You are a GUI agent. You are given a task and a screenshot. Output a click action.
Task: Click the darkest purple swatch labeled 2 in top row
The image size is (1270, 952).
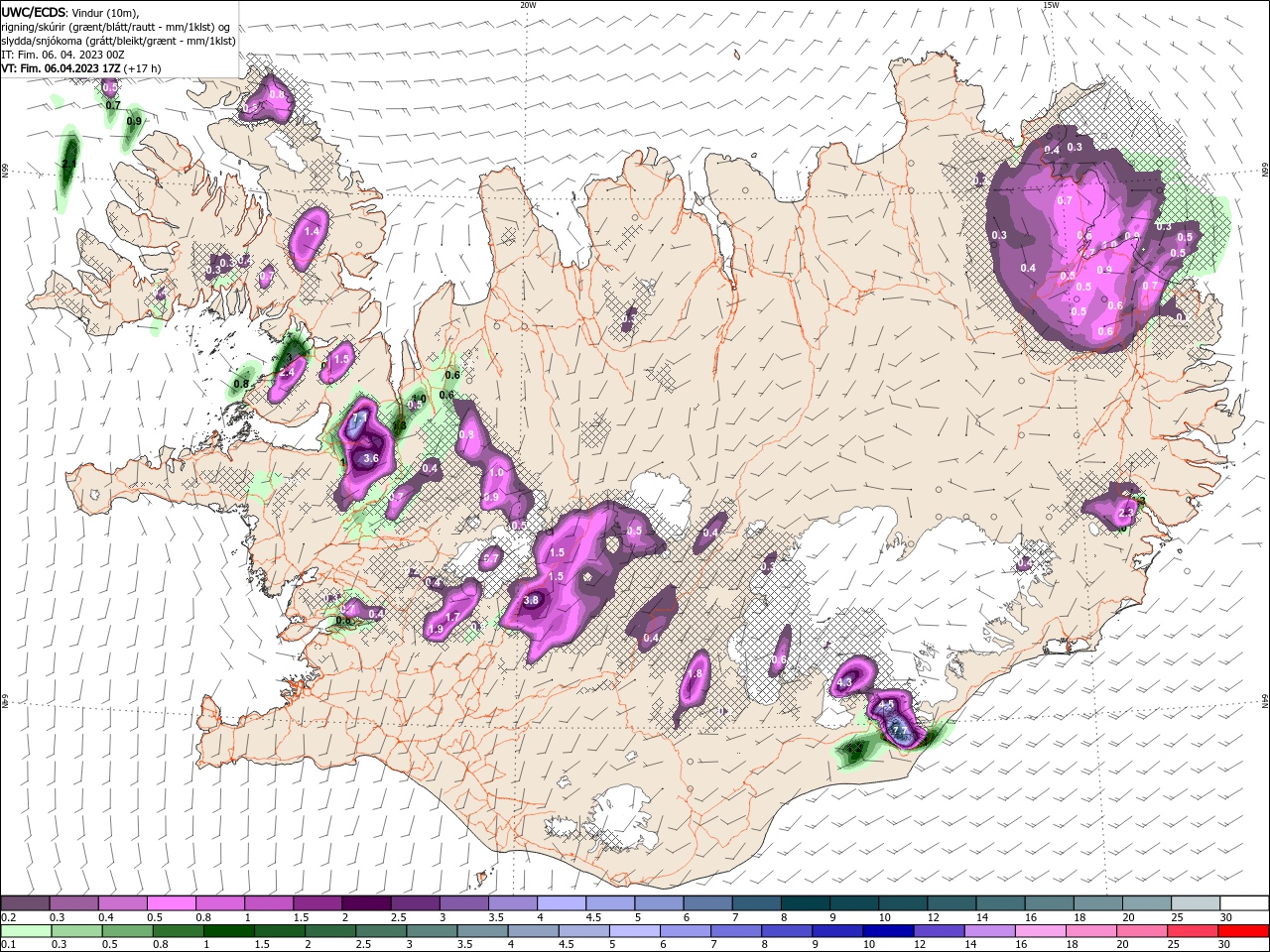[x=365, y=903]
